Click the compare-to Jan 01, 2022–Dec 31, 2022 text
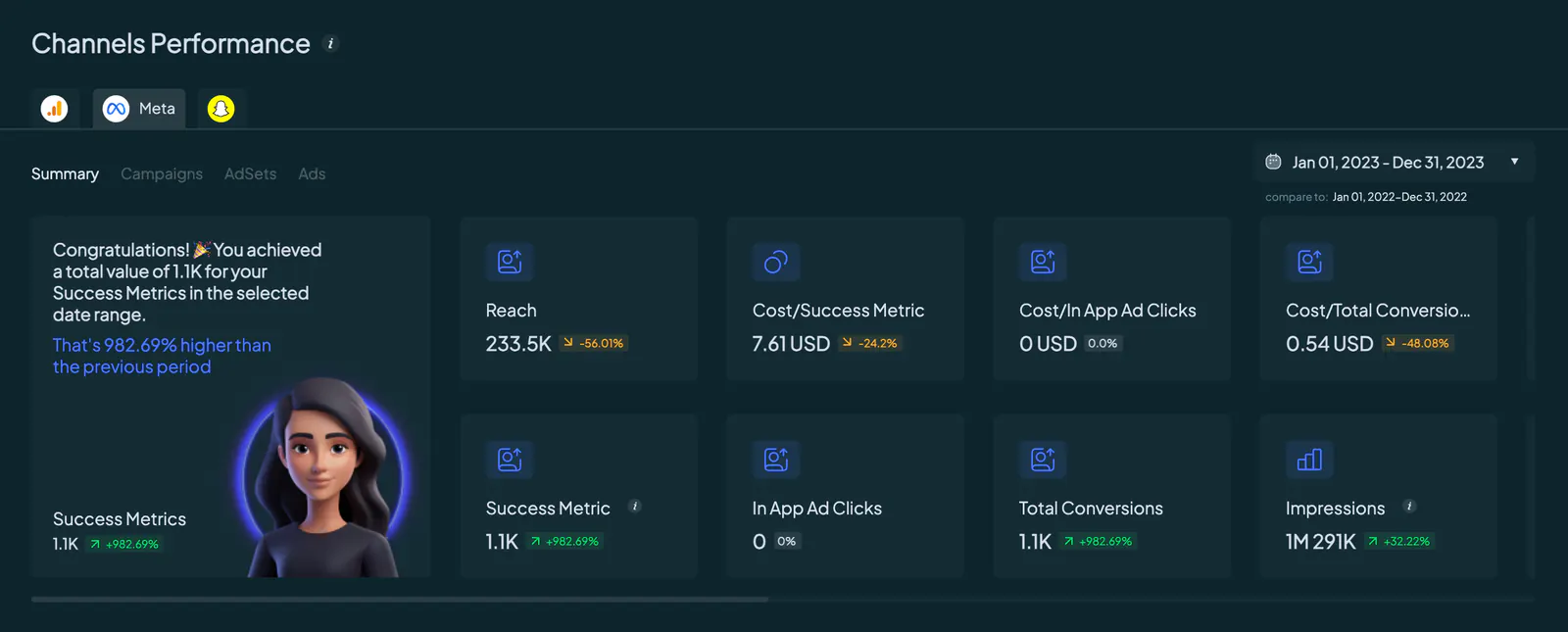Image resolution: width=1568 pixels, height=632 pixels. (1399, 197)
